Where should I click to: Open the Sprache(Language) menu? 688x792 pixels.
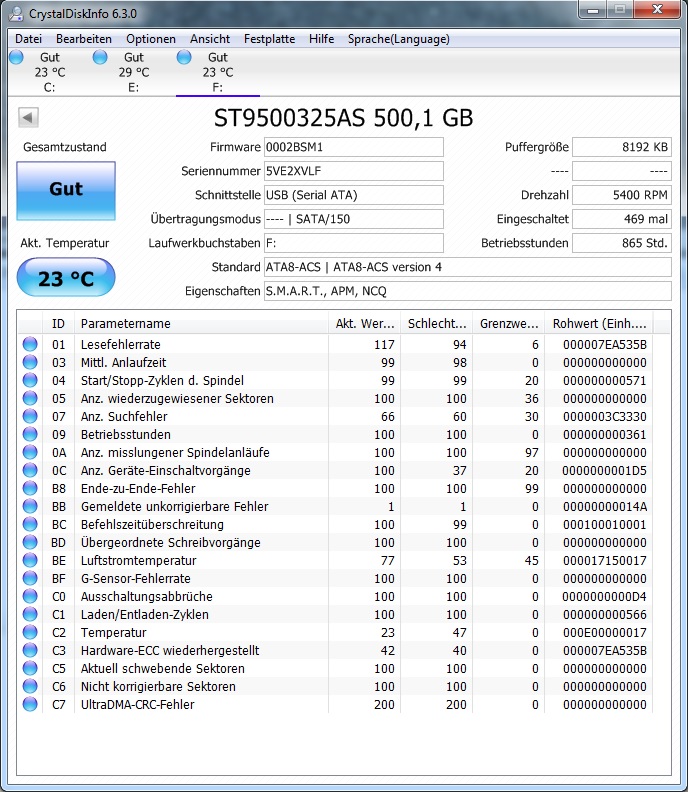coord(399,39)
